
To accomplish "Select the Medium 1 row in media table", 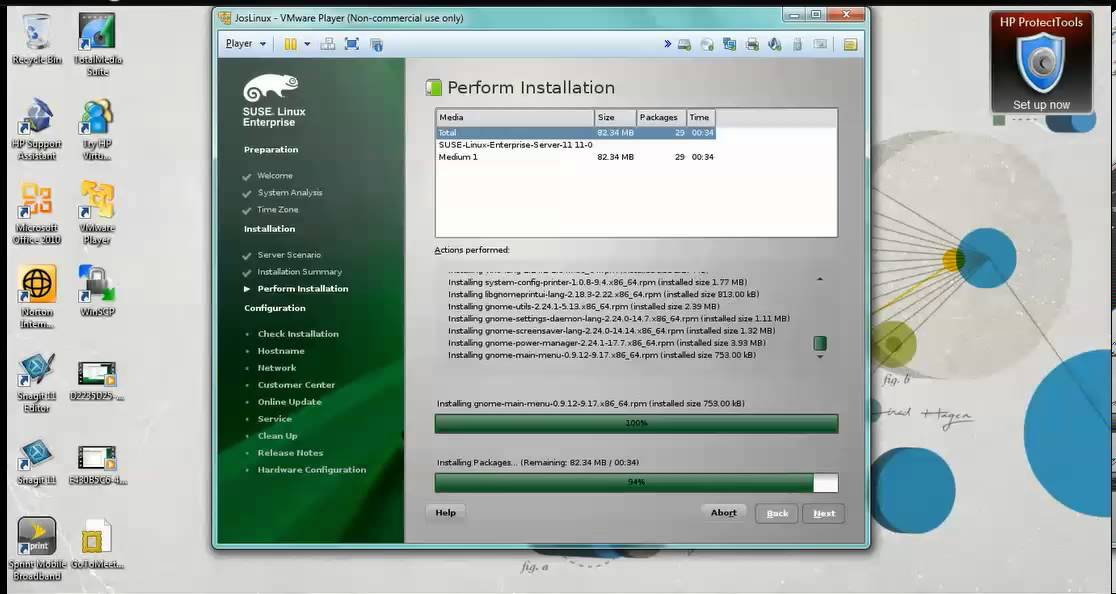I will pos(575,157).
